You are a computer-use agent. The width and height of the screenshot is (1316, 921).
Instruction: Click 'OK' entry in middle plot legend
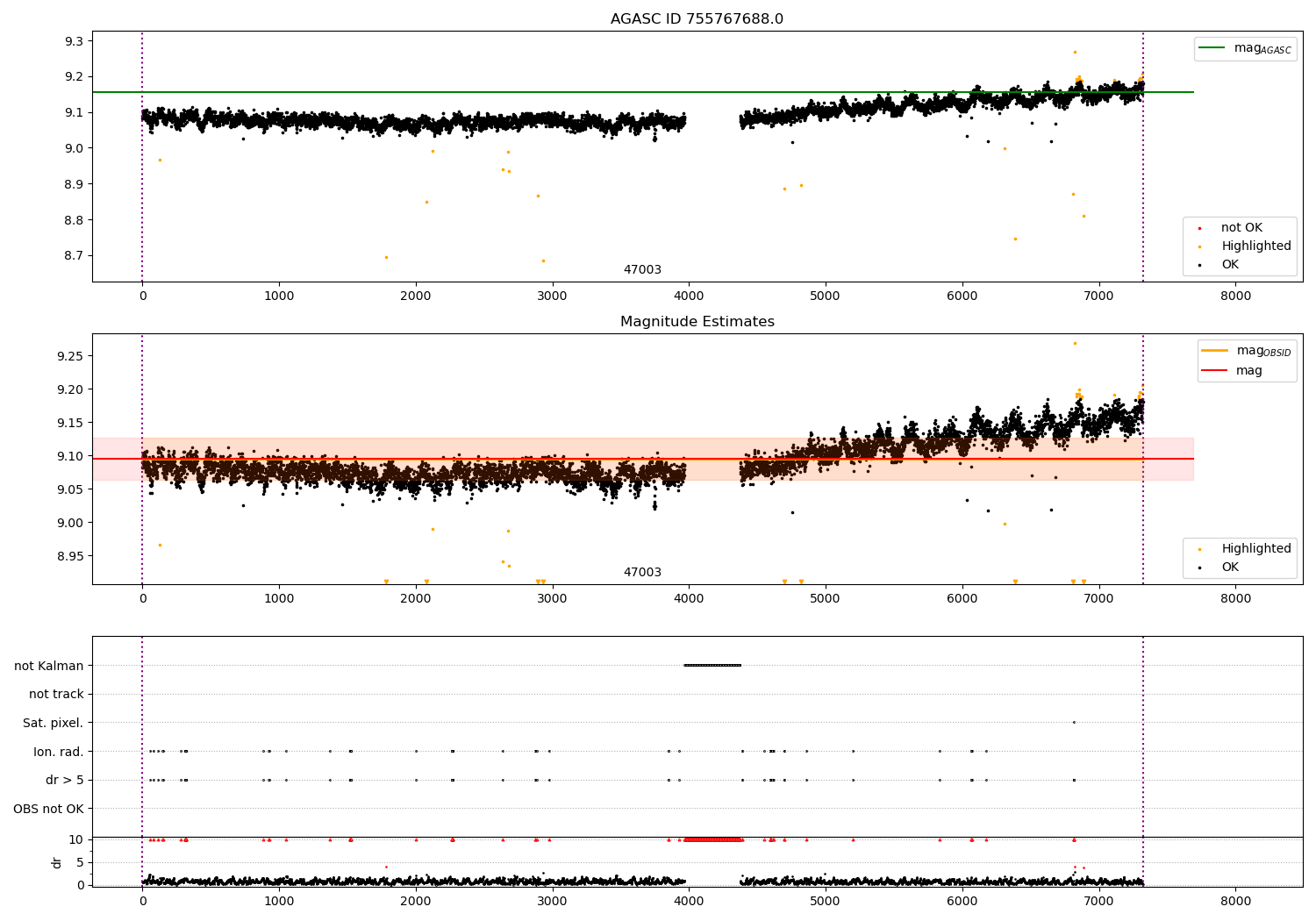point(1229,568)
